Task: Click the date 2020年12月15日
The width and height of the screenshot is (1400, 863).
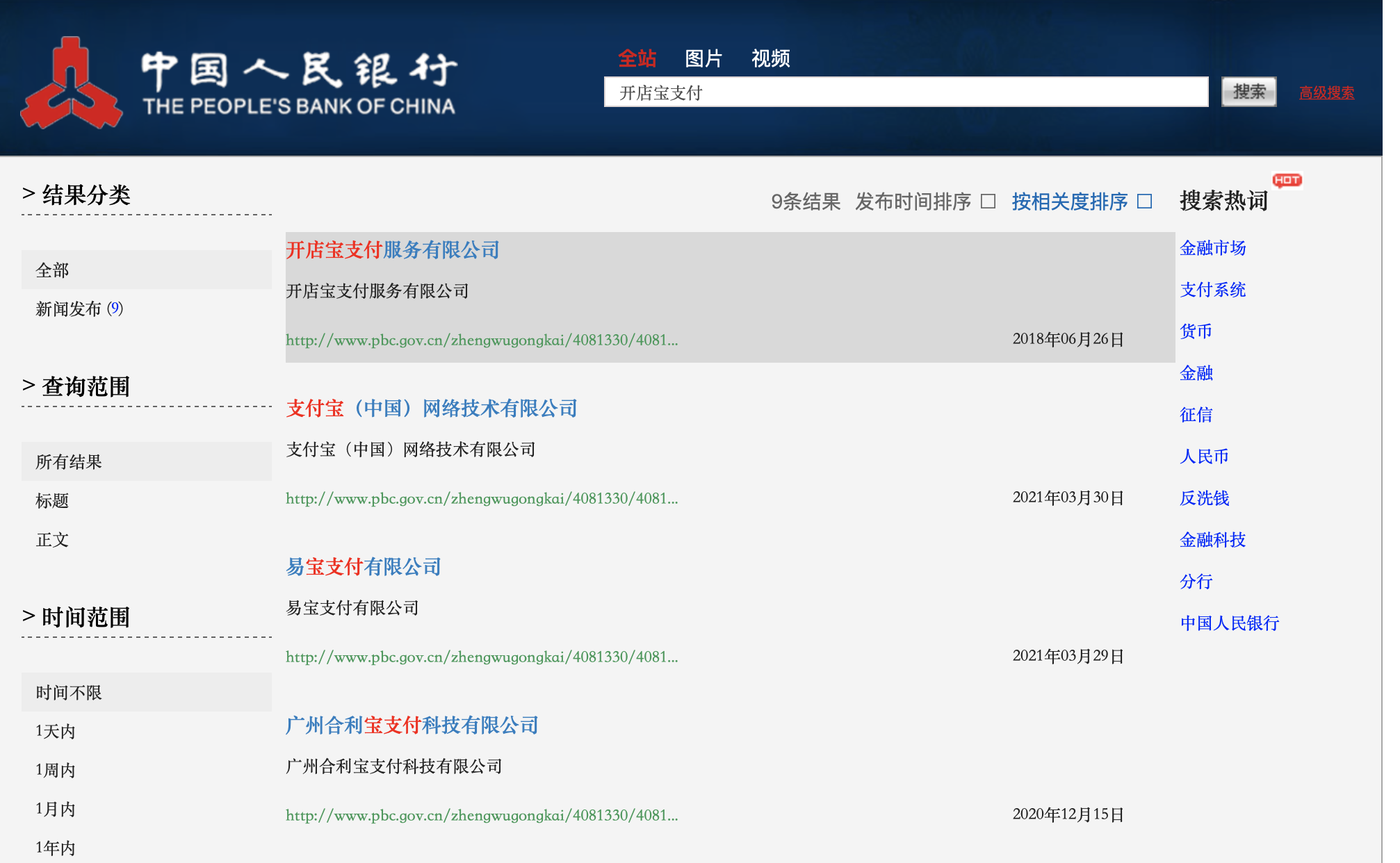Action: point(1068,814)
